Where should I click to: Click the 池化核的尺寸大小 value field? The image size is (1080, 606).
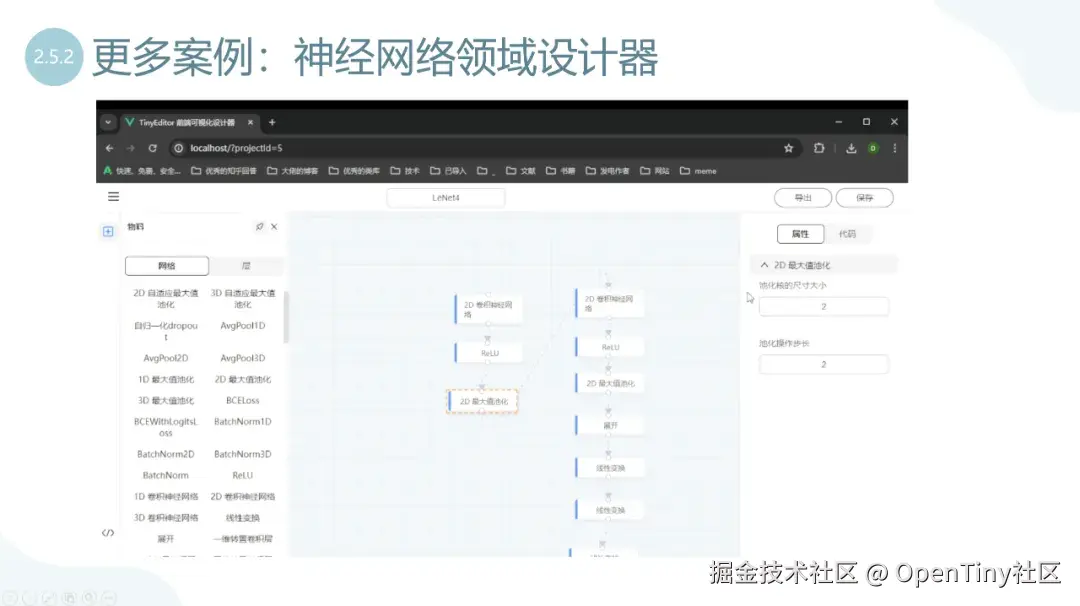[823, 306]
